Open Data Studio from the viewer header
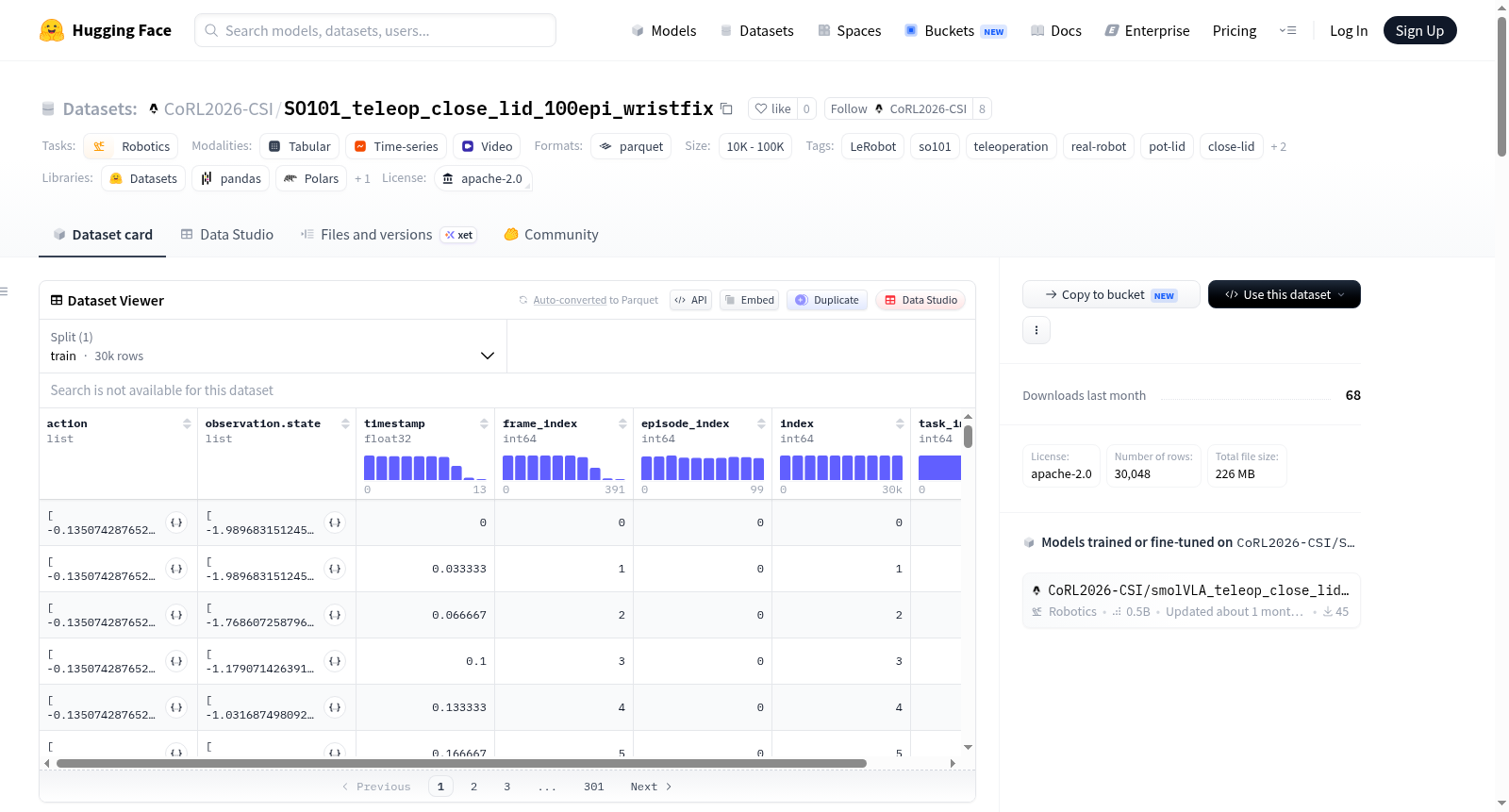Screen dimensions: 1509x812 pyautogui.click(x=920, y=300)
